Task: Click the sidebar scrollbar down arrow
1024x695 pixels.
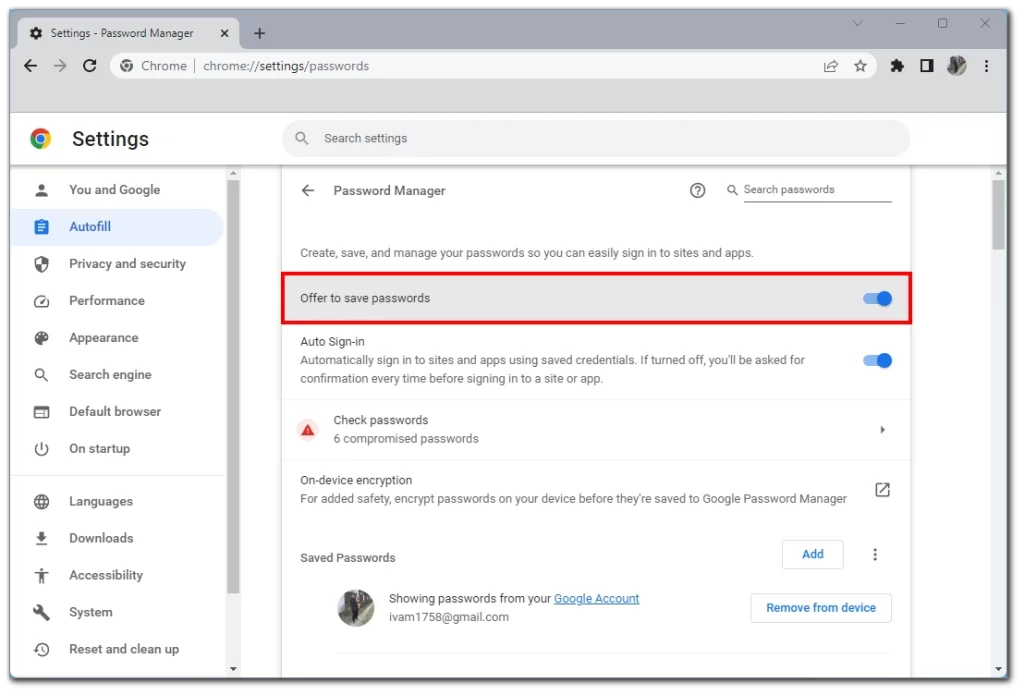Action: (x=234, y=670)
